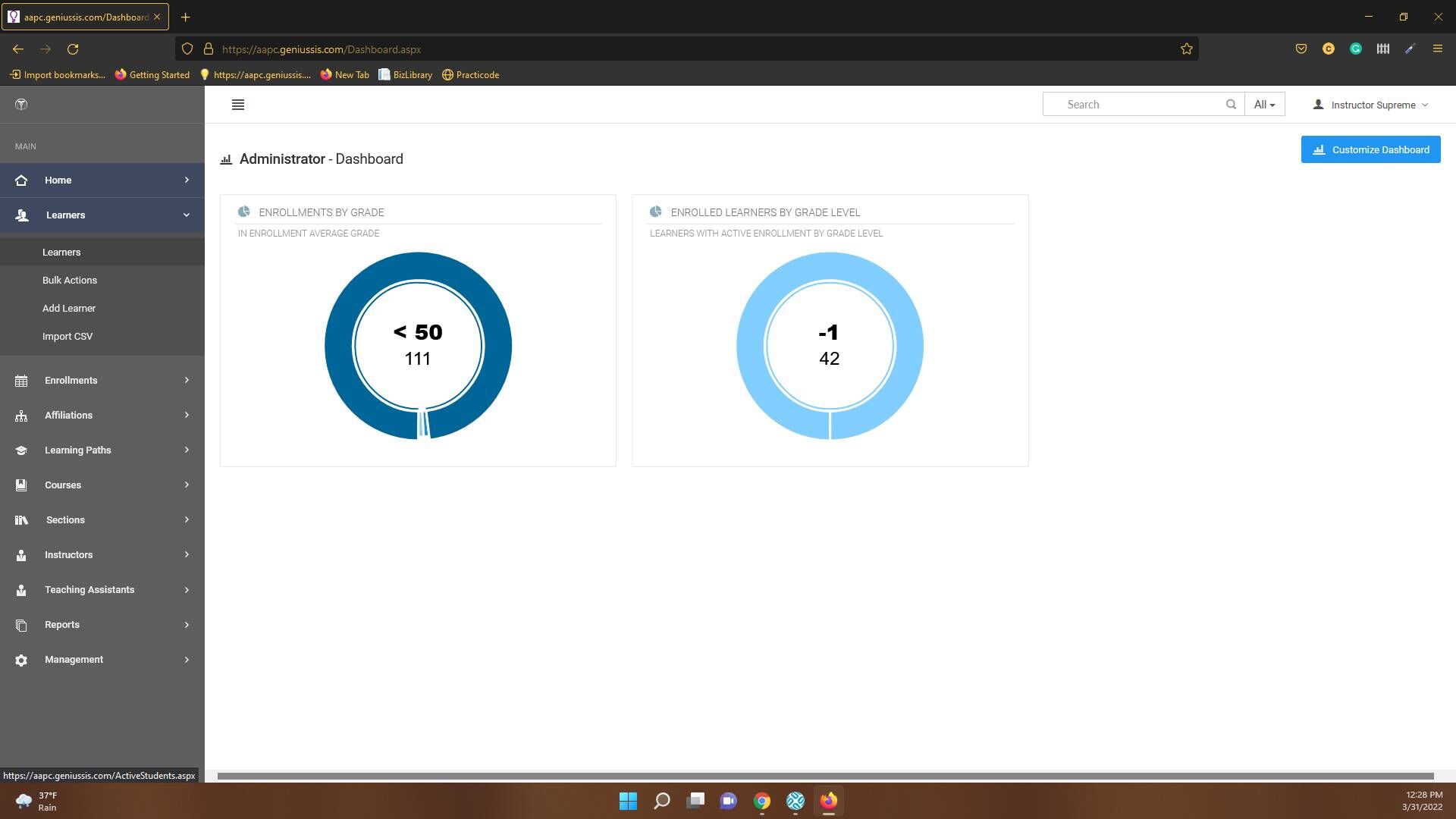This screenshot has height=819, width=1456.
Task: Click the Management gear icon
Action: coord(21,660)
